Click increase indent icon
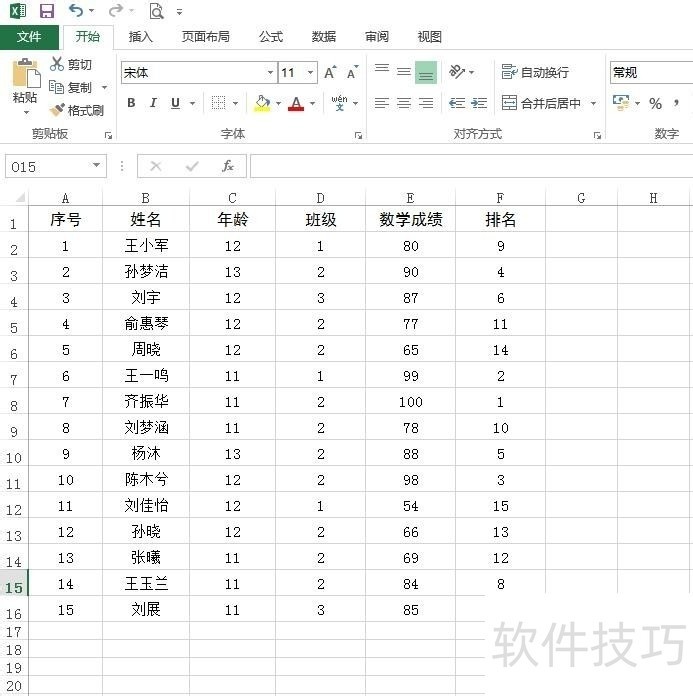This screenshot has width=693, height=696. pyautogui.click(x=479, y=103)
